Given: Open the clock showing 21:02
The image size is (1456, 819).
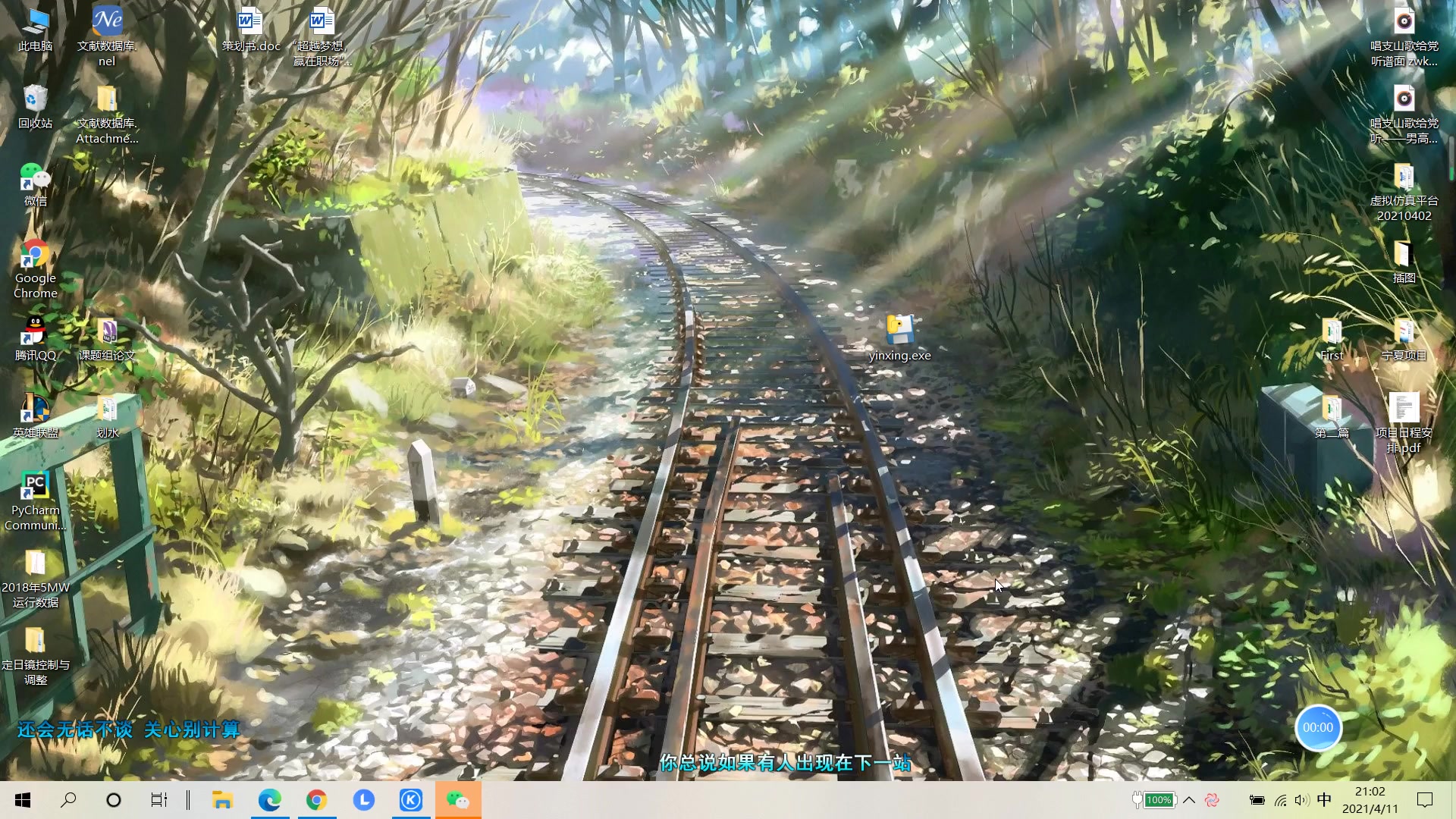Looking at the screenshot, I should (x=1370, y=800).
